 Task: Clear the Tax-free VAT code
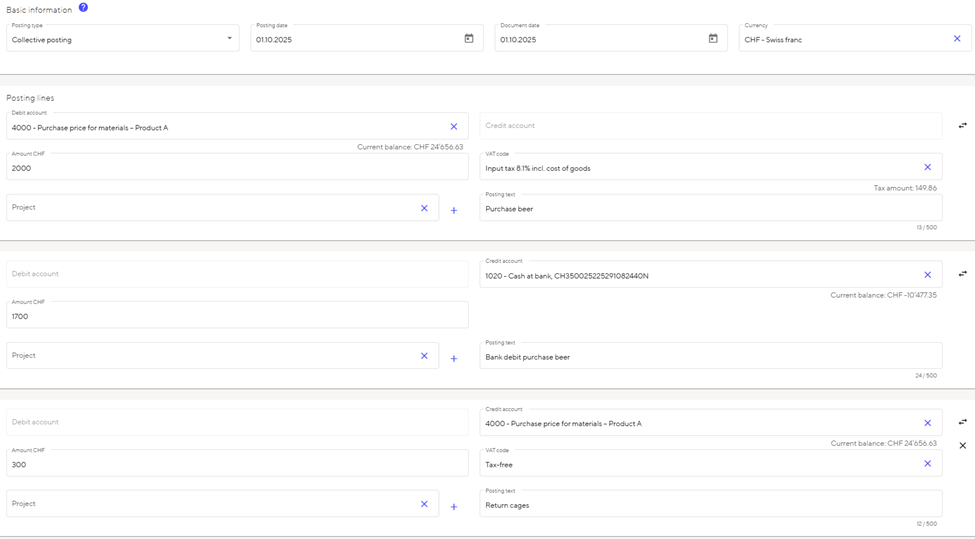point(927,464)
